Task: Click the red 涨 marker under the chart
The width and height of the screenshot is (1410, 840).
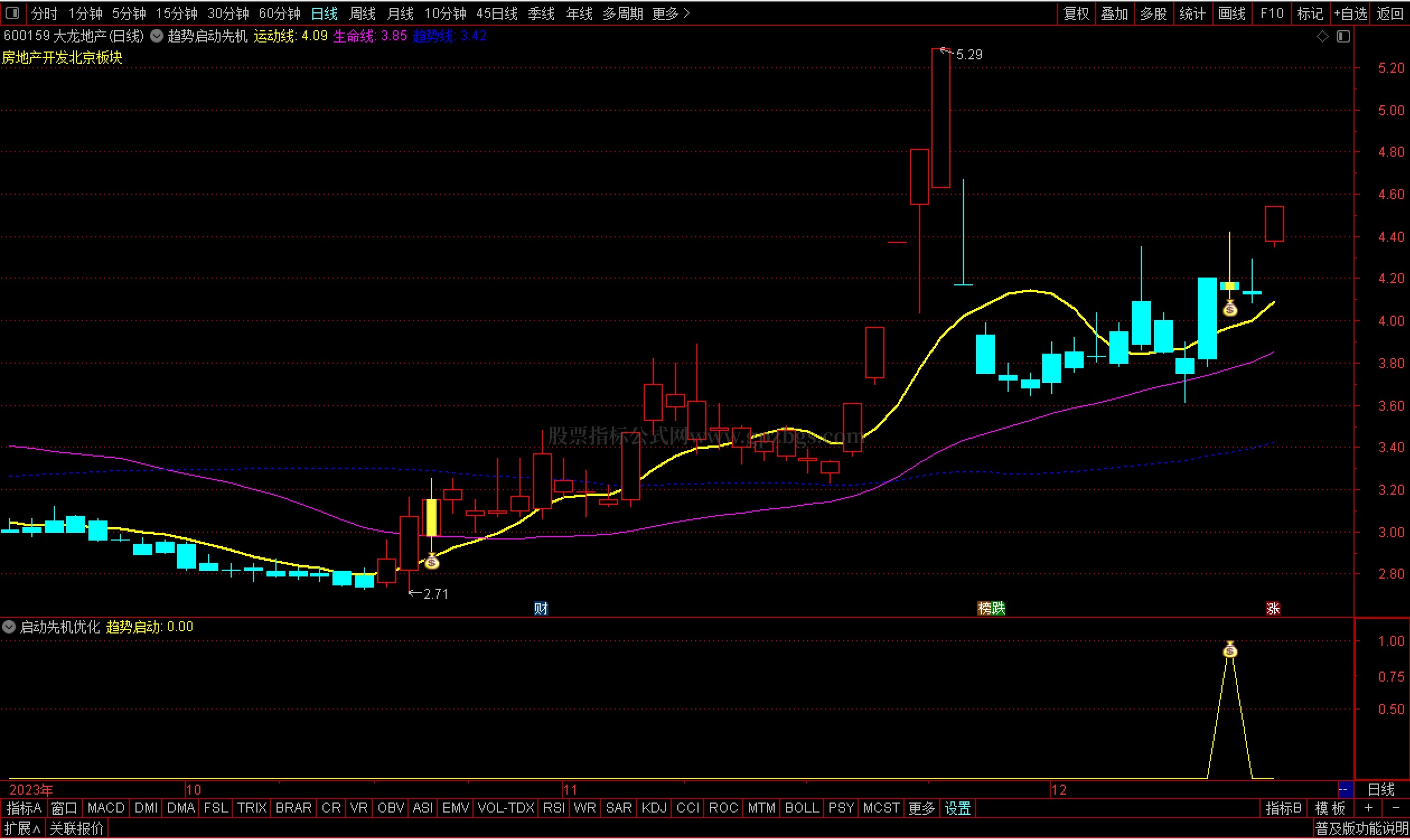Action: (x=1273, y=608)
